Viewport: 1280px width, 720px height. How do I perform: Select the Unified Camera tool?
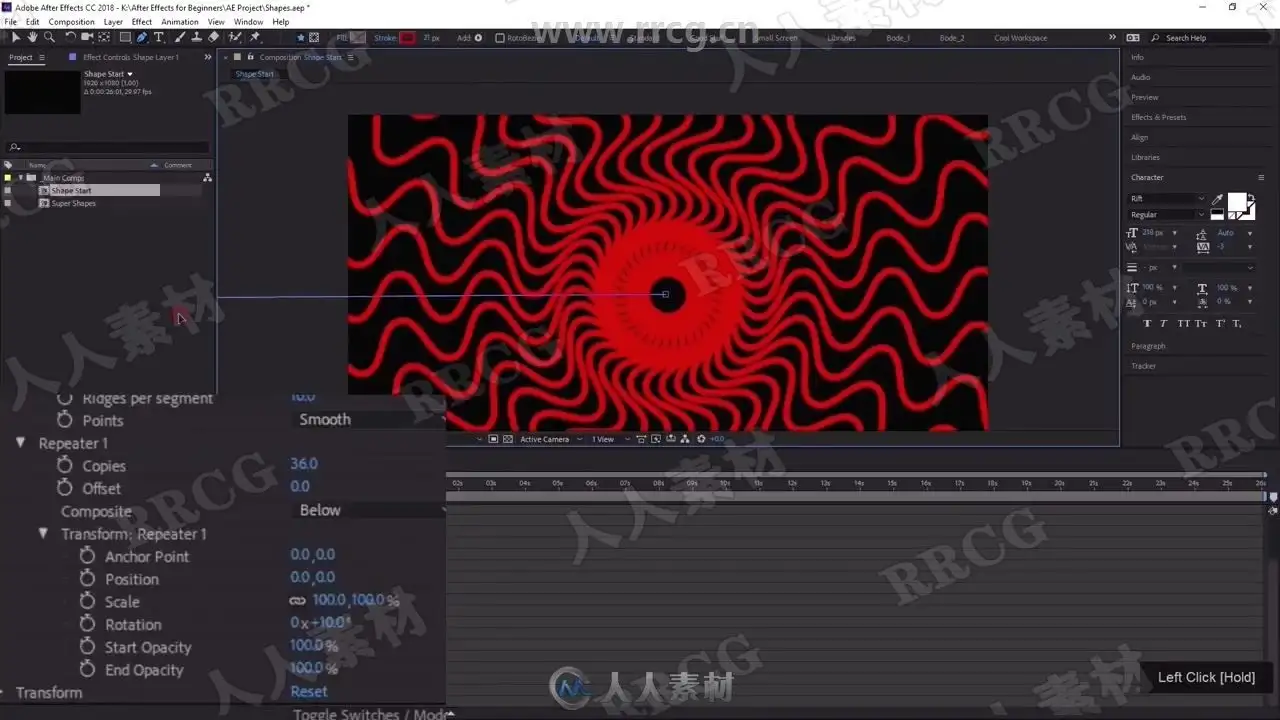[x=87, y=38]
